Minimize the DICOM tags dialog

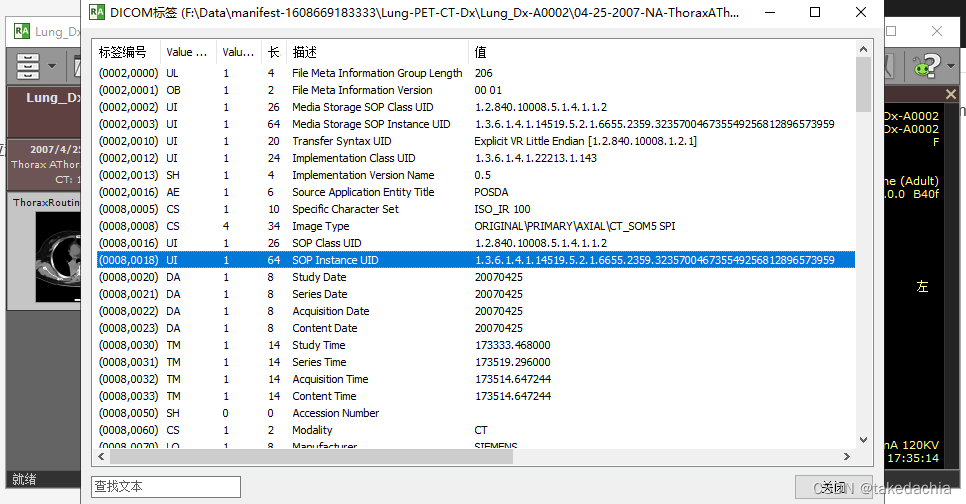pyautogui.click(x=770, y=12)
